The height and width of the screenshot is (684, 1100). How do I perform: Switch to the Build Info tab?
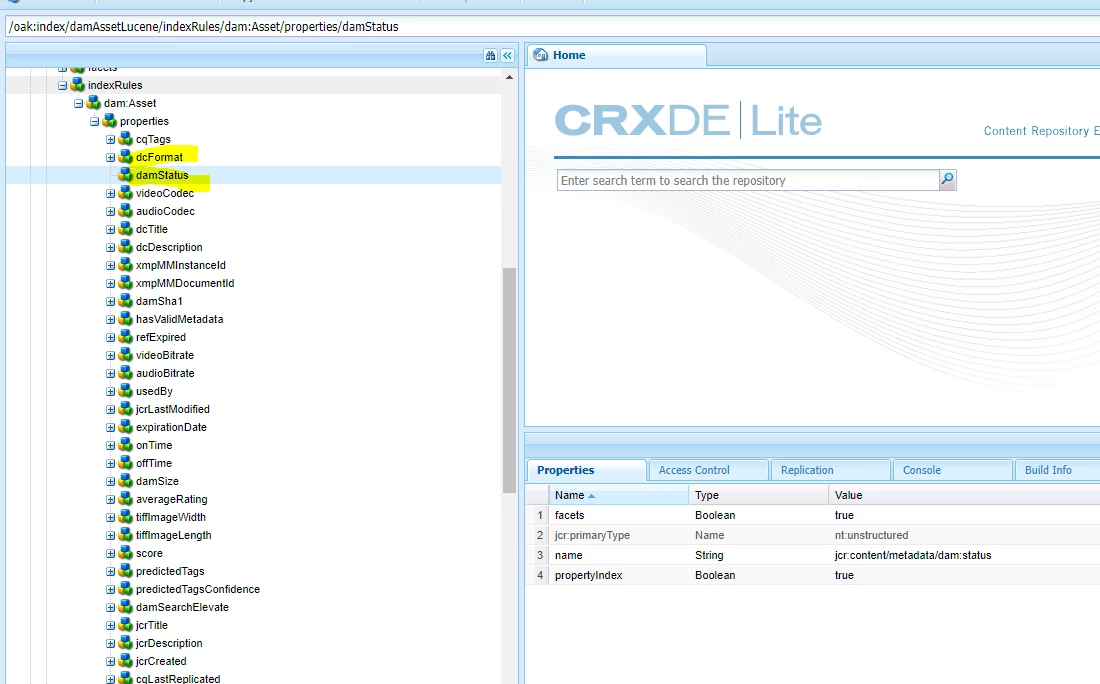pyautogui.click(x=1057, y=470)
